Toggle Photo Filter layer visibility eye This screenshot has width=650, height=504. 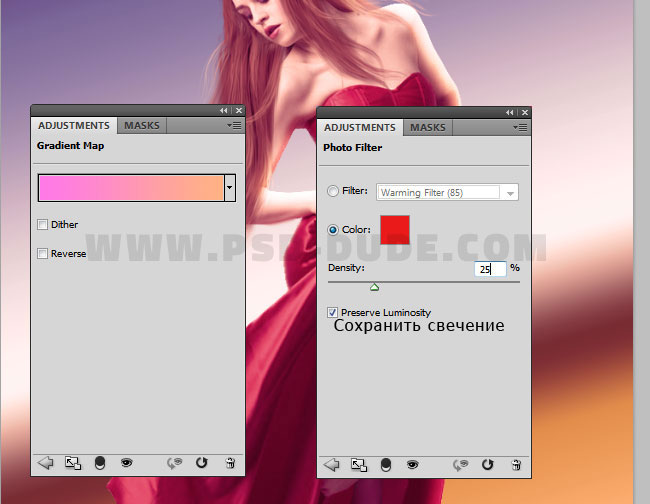point(412,464)
